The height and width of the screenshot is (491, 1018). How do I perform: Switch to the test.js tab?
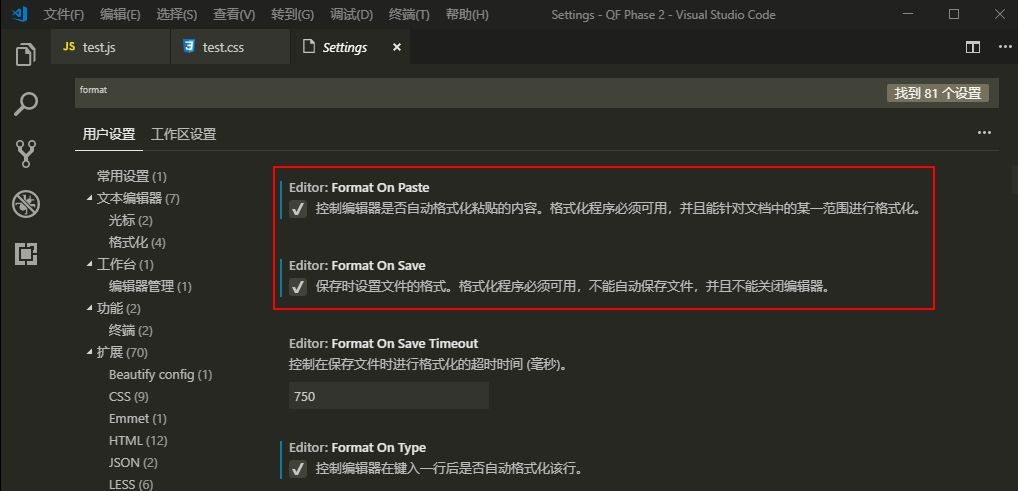click(110, 47)
